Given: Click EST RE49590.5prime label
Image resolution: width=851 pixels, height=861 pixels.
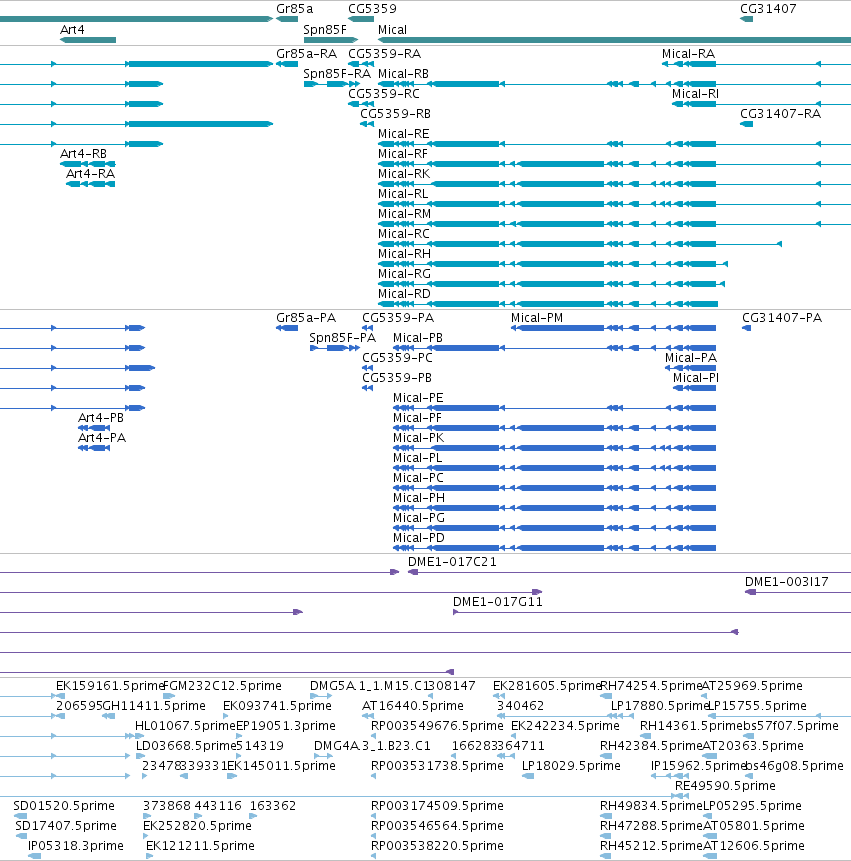Looking at the screenshot, I should (x=725, y=786).
